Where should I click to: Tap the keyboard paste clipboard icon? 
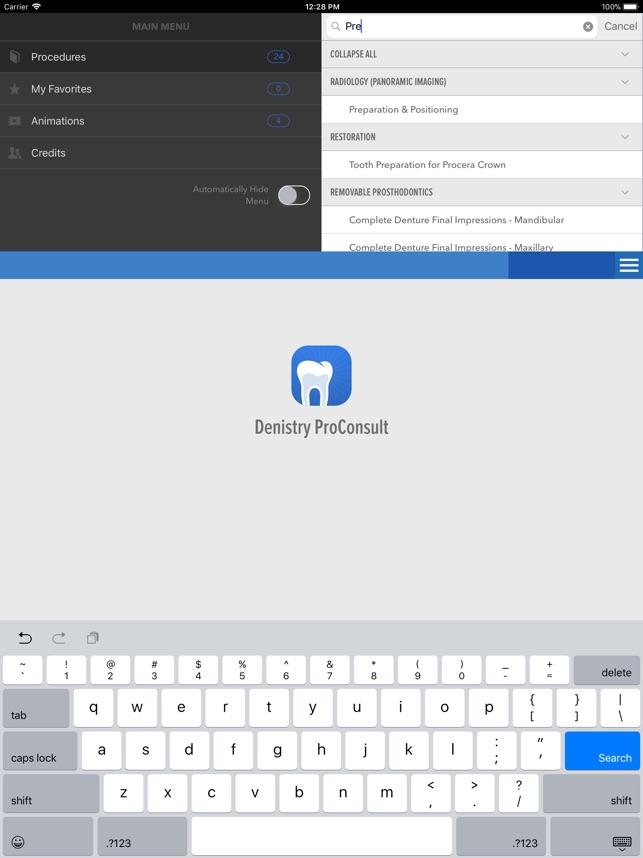click(x=92, y=638)
